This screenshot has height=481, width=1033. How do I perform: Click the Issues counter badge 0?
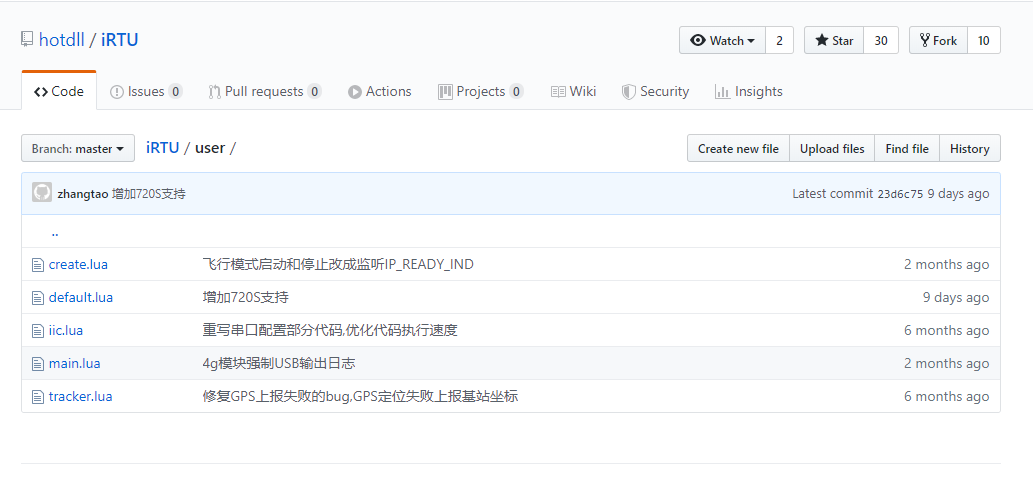click(x=175, y=92)
